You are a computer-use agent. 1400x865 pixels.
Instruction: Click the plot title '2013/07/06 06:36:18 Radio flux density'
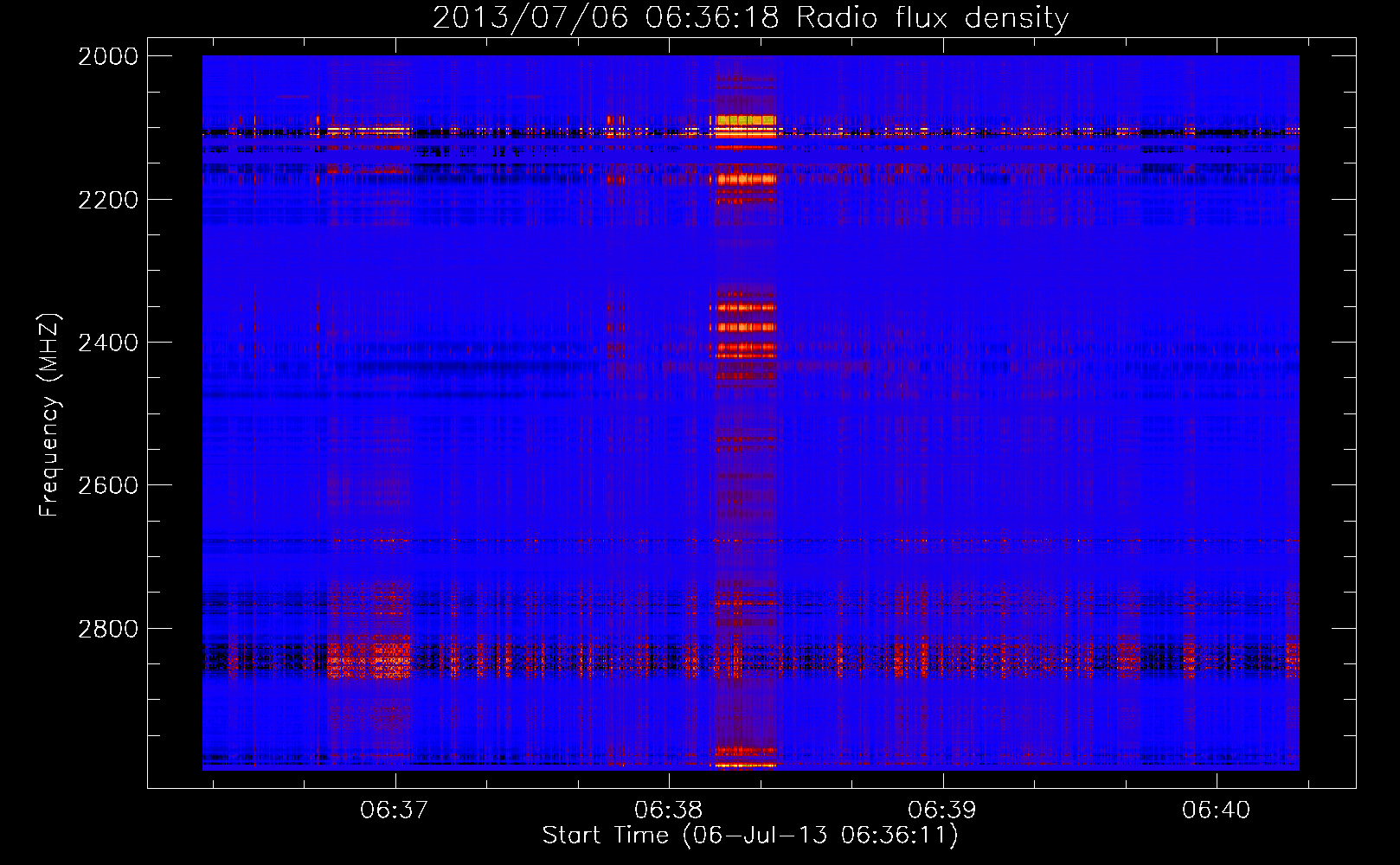(x=750, y=17)
